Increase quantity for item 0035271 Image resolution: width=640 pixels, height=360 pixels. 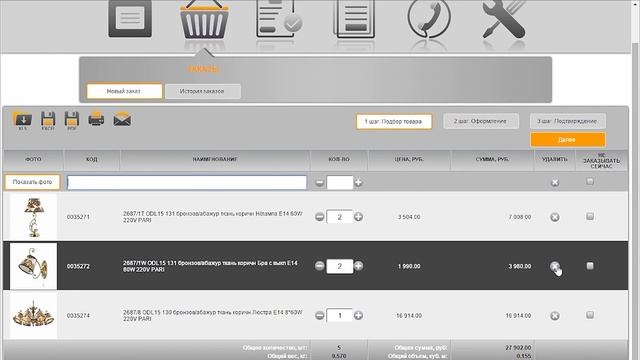click(x=358, y=217)
